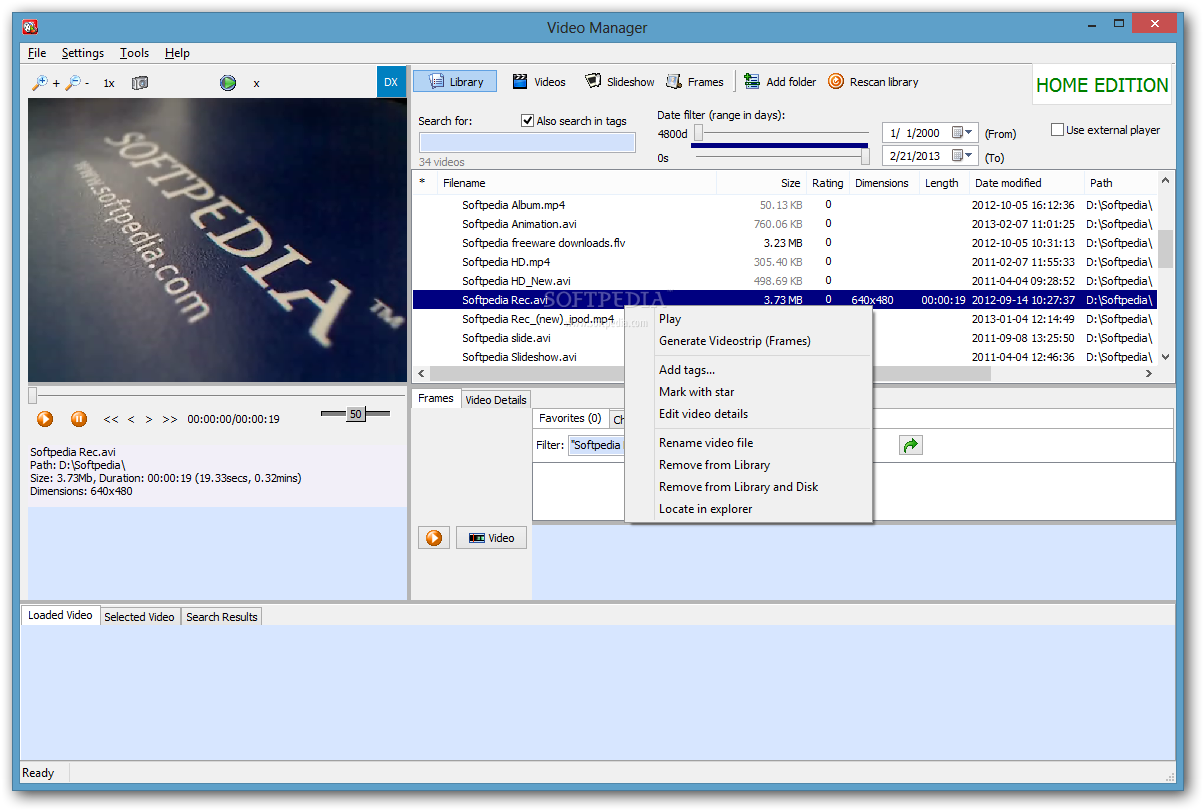Click the video seek bar handle
The height and width of the screenshot is (811, 1204).
[x=32, y=395]
